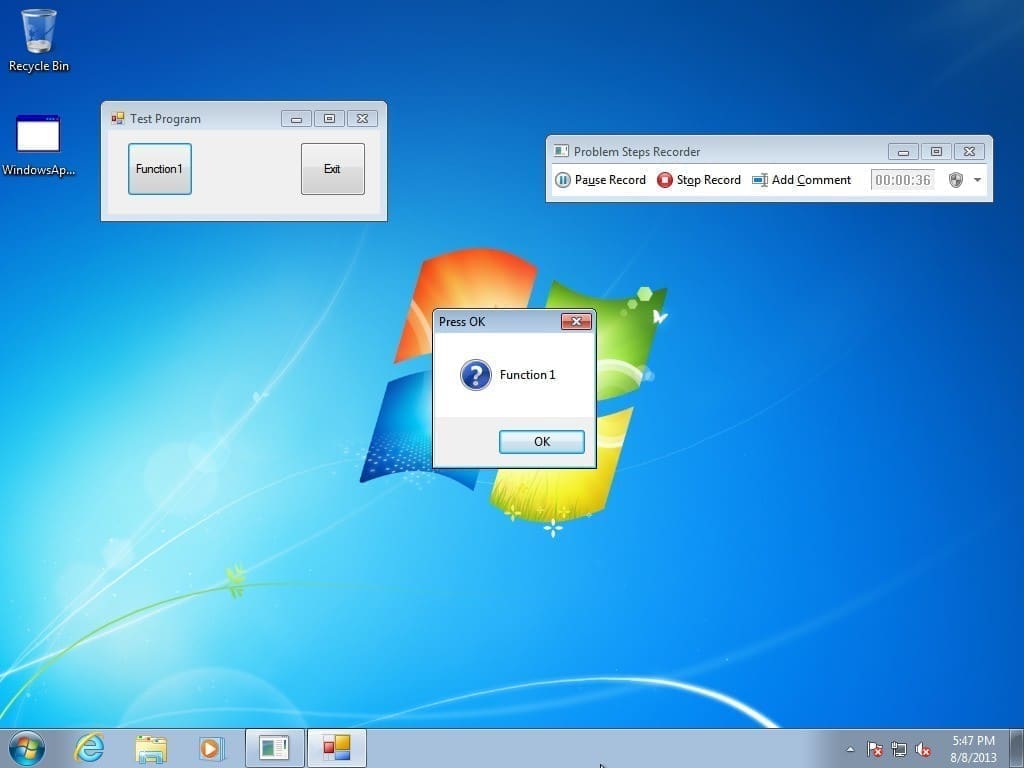The width and height of the screenshot is (1024, 768).
Task: Click the Function1 button in Test Program
Action: pos(159,169)
